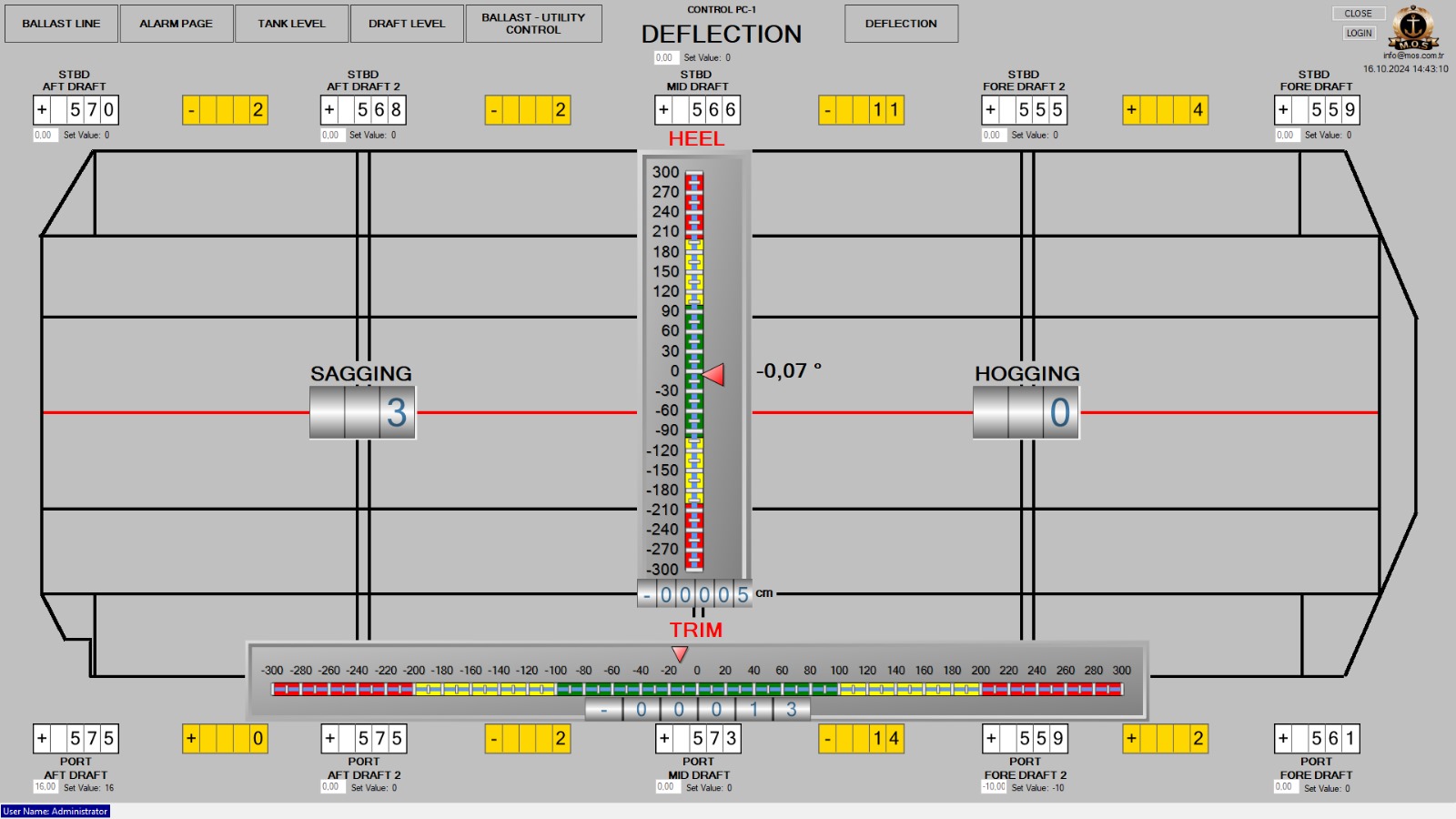Click the horizontal trim scale bar
1456x819 pixels.
tap(697, 689)
